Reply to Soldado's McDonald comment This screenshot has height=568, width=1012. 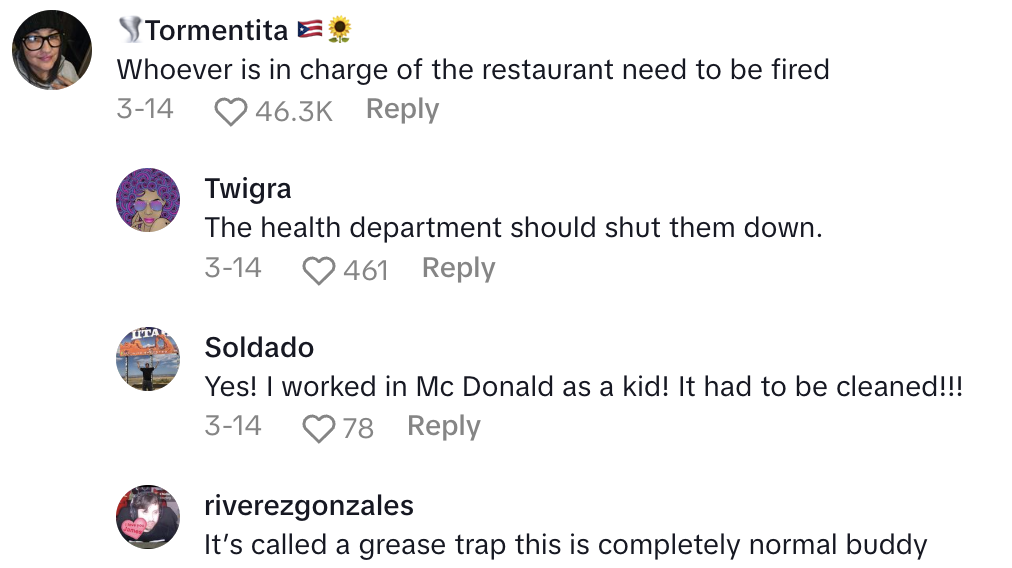(x=443, y=427)
